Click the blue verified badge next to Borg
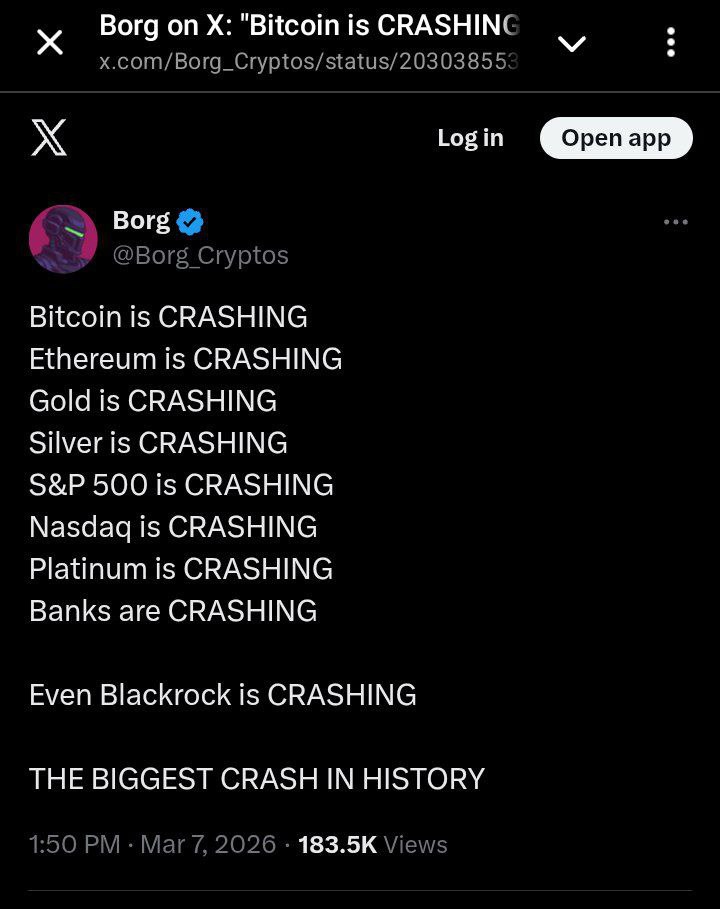Viewport: 720px width, 909px height. [x=190, y=221]
